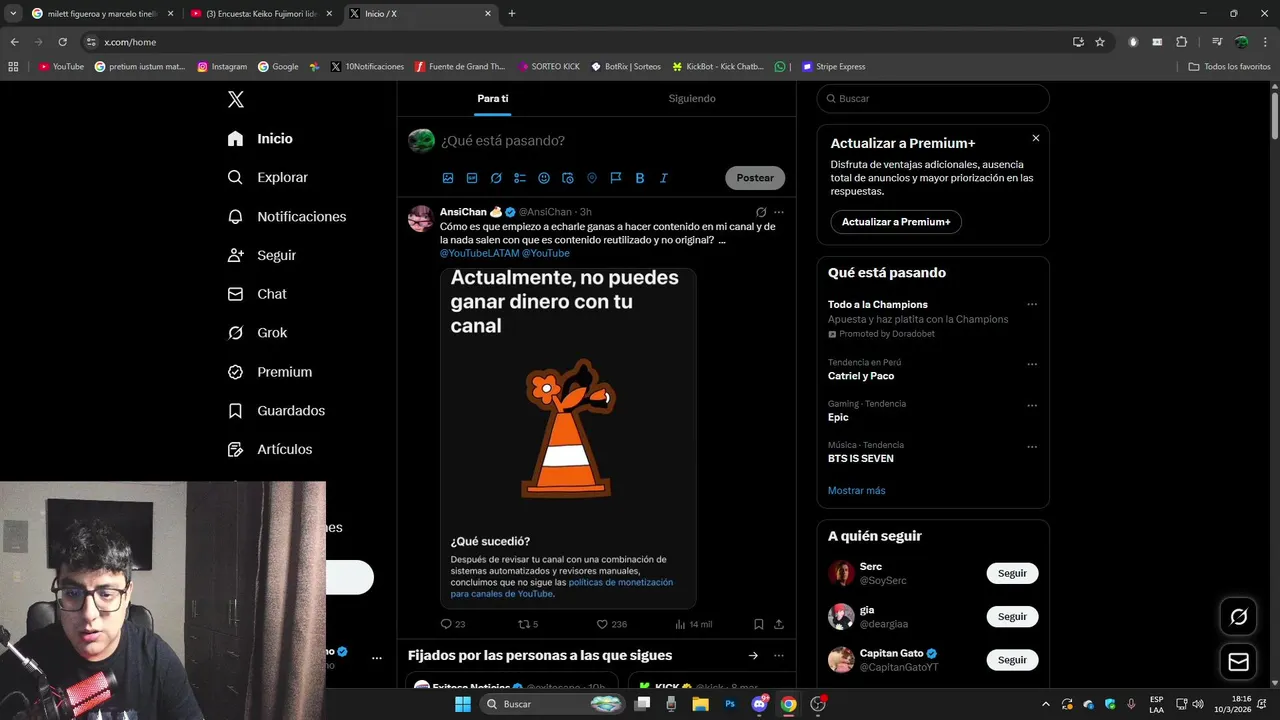This screenshot has height=720, width=1280.
Task: Reload the page in Chrome
Action: [62, 42]
